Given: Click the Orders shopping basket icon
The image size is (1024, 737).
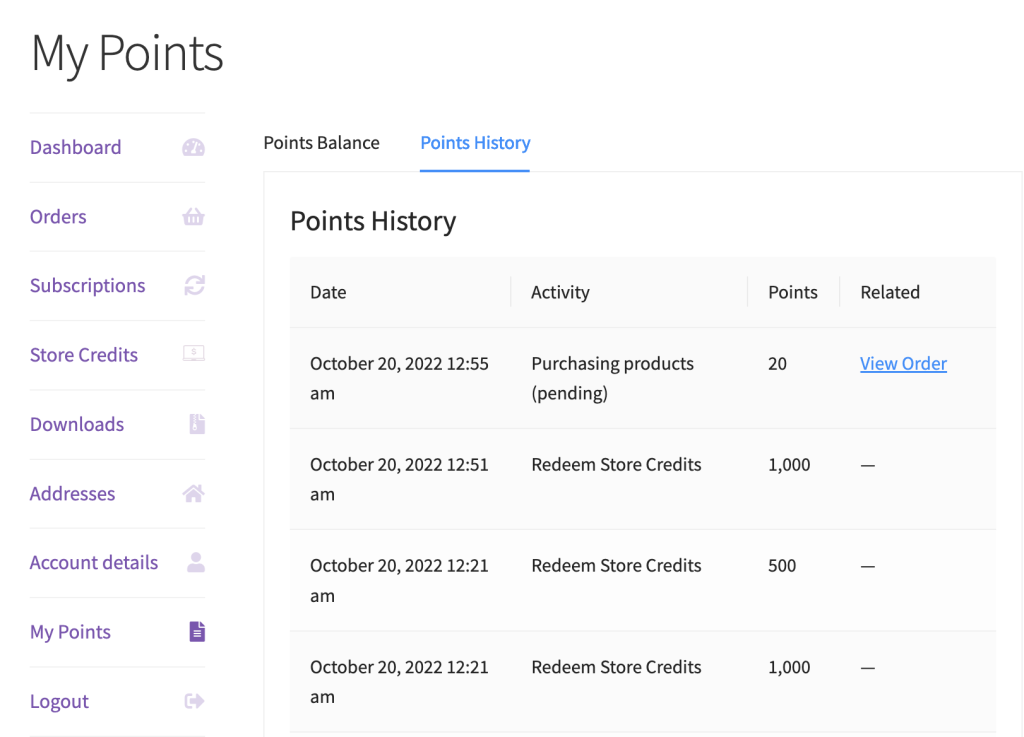Looking at the screenshot, I should (x=193, y=217).
